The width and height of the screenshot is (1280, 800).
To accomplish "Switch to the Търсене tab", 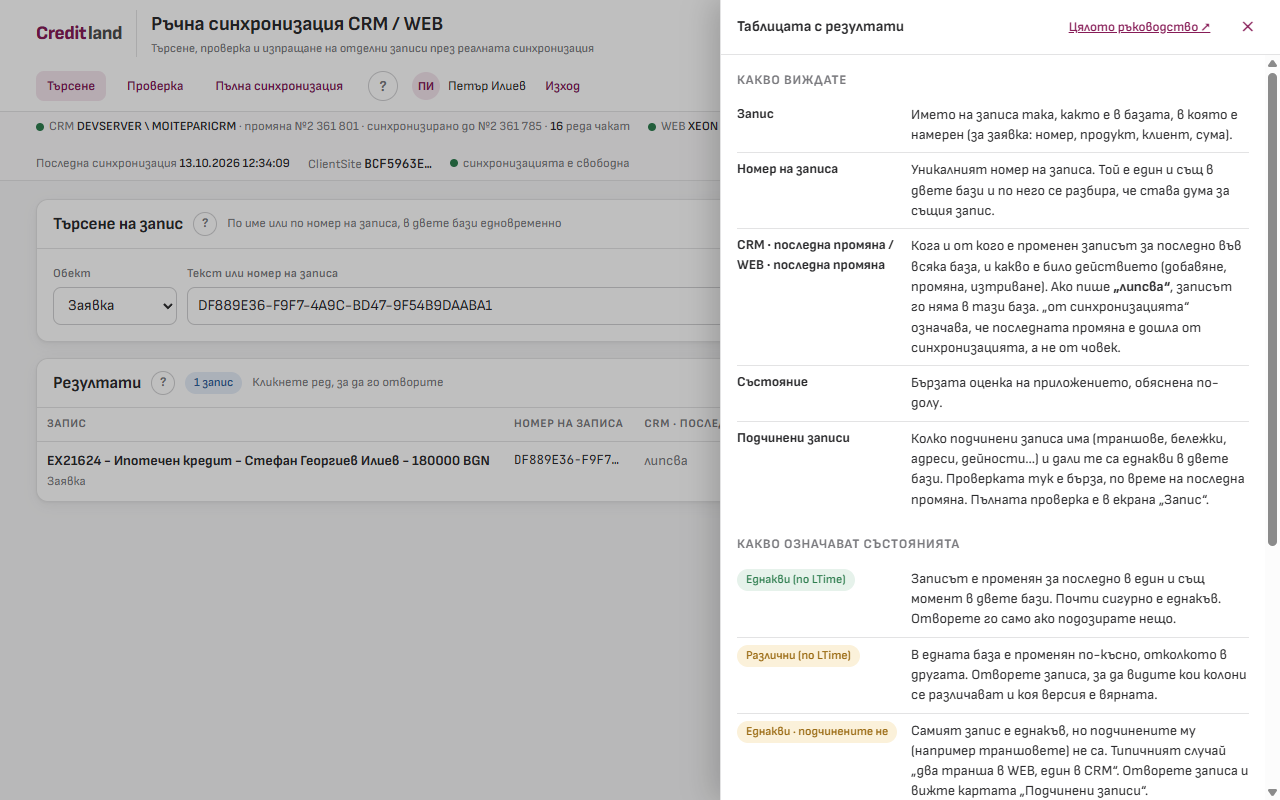I will [71, 86].
